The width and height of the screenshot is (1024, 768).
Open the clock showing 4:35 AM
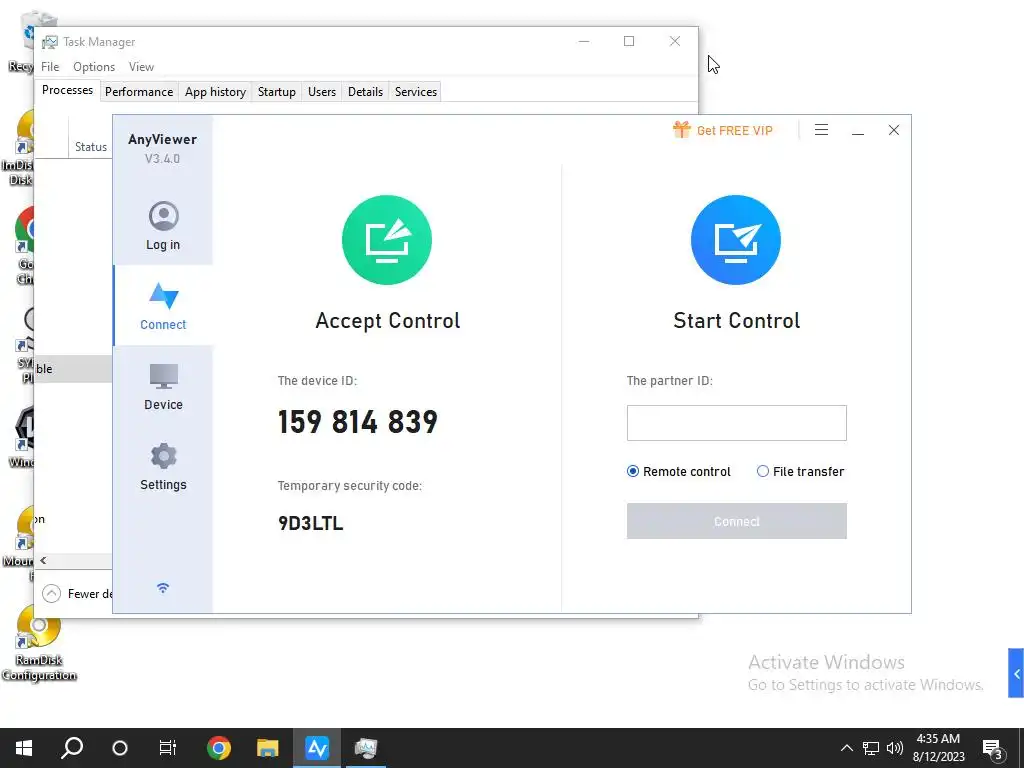tap(938, 748)
